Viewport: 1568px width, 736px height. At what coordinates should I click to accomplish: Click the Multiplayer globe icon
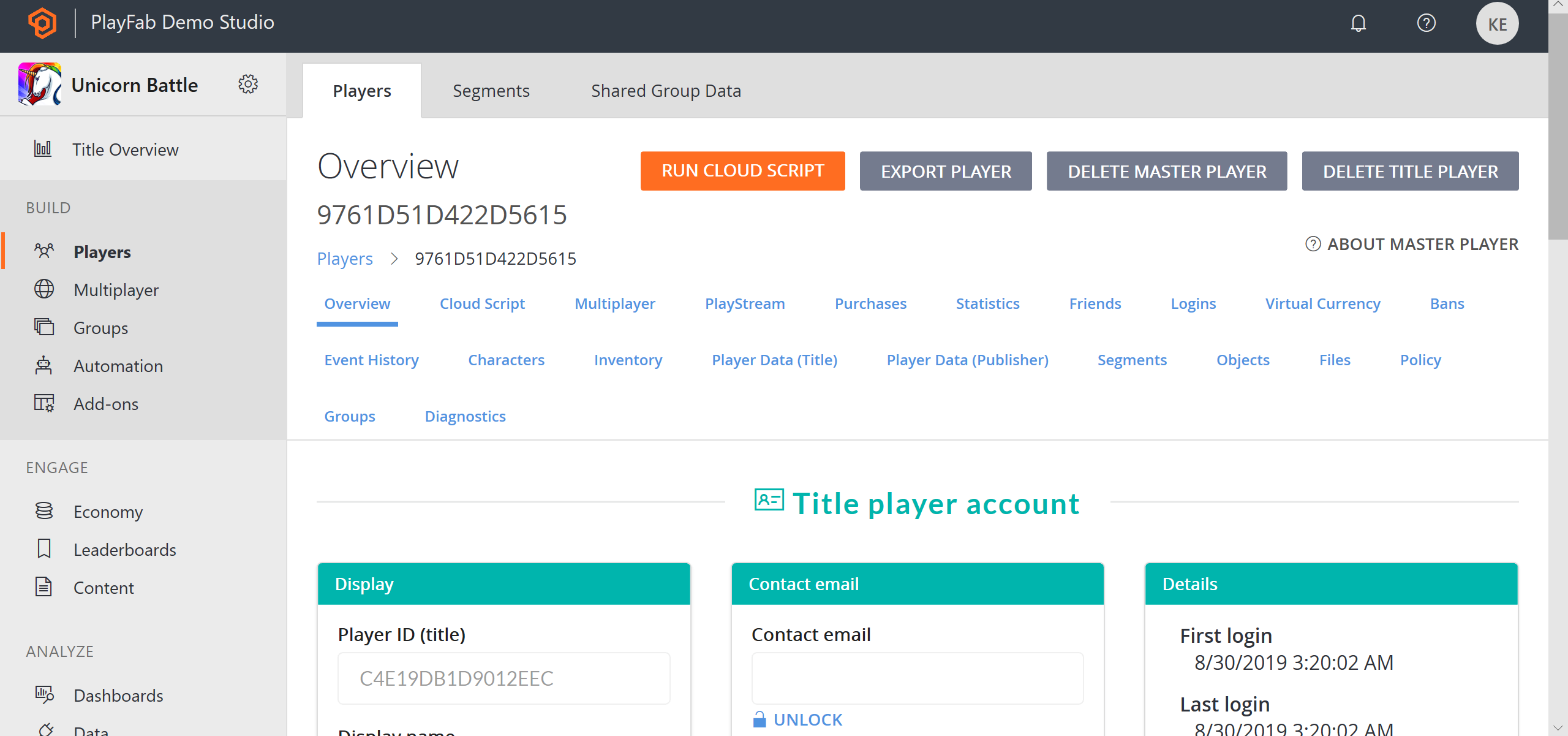(45, 290)
